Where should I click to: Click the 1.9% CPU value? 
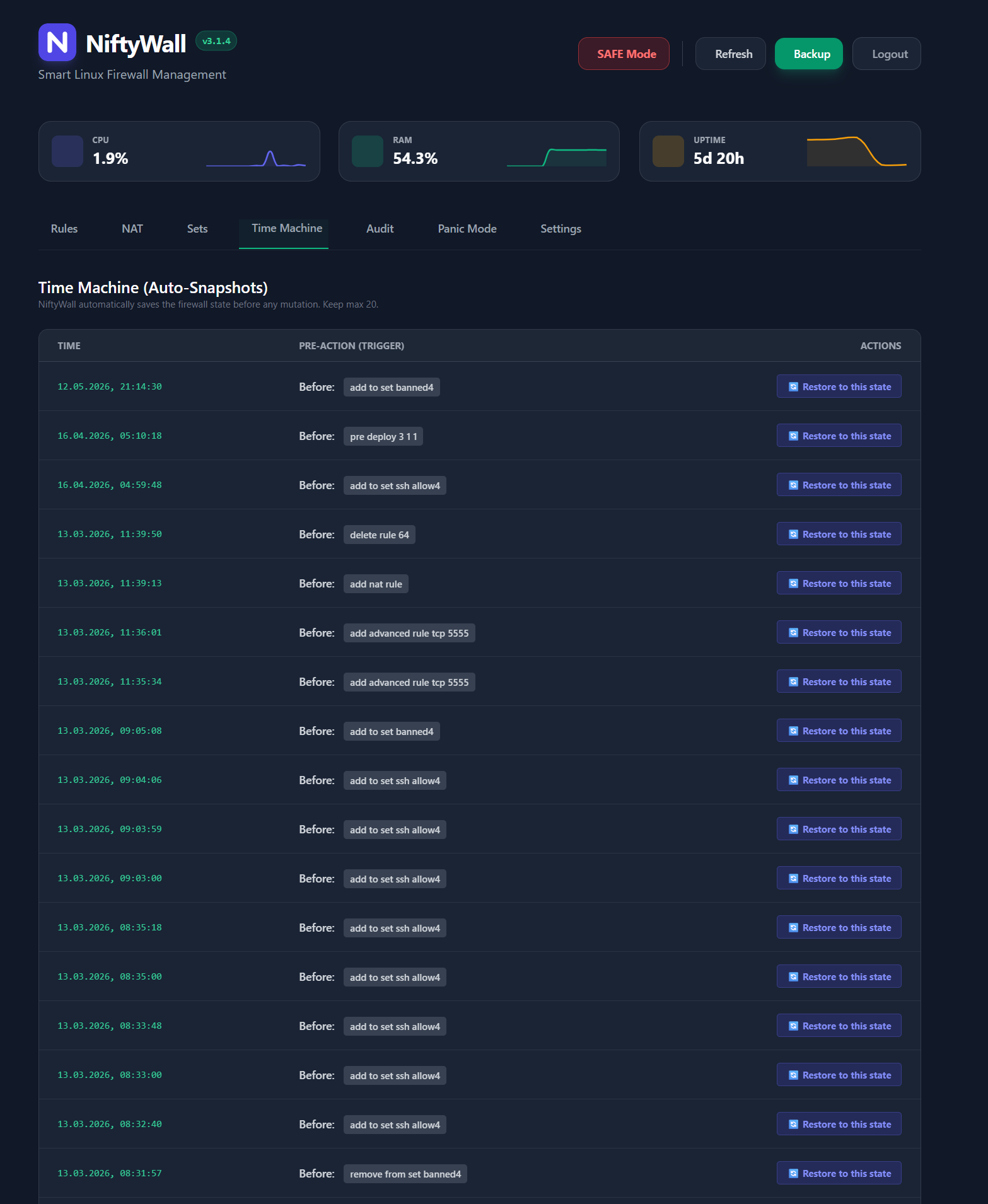coord(110,158)
